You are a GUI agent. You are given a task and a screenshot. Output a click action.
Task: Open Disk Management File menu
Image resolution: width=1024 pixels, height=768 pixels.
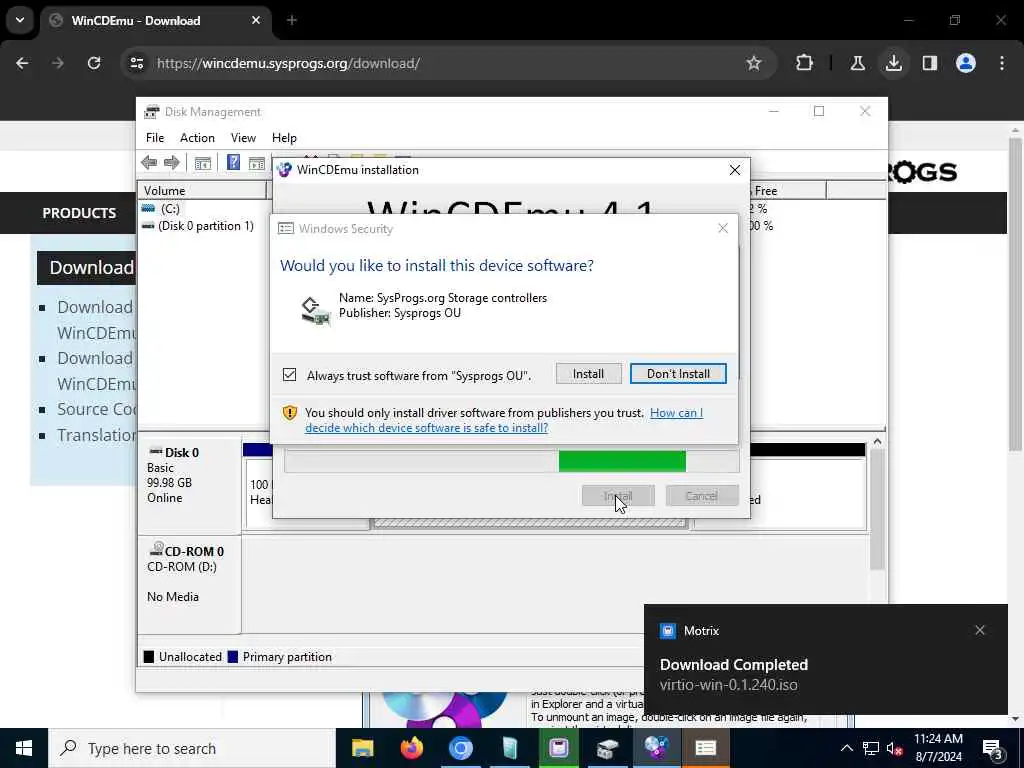click(x=155, y=138)
